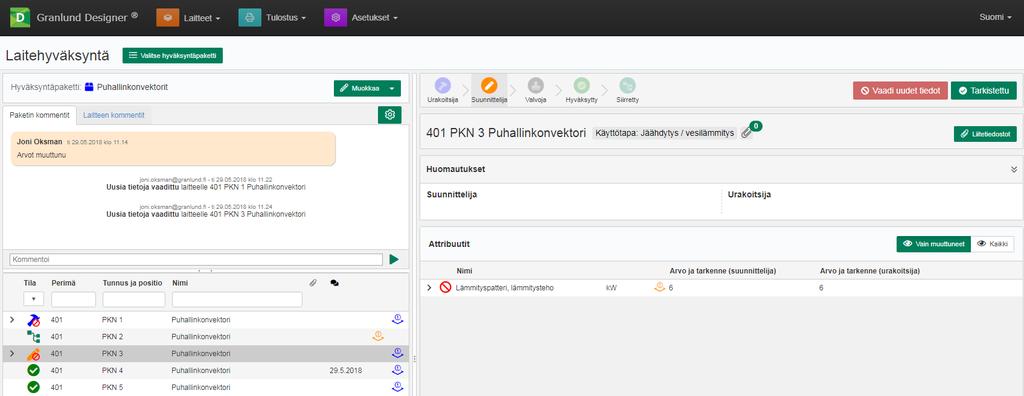The height and width of the screenshot is (396, 1024).
Task: Click the Valitse hyväksyntäpaketti button
Action: pos(172,56)
